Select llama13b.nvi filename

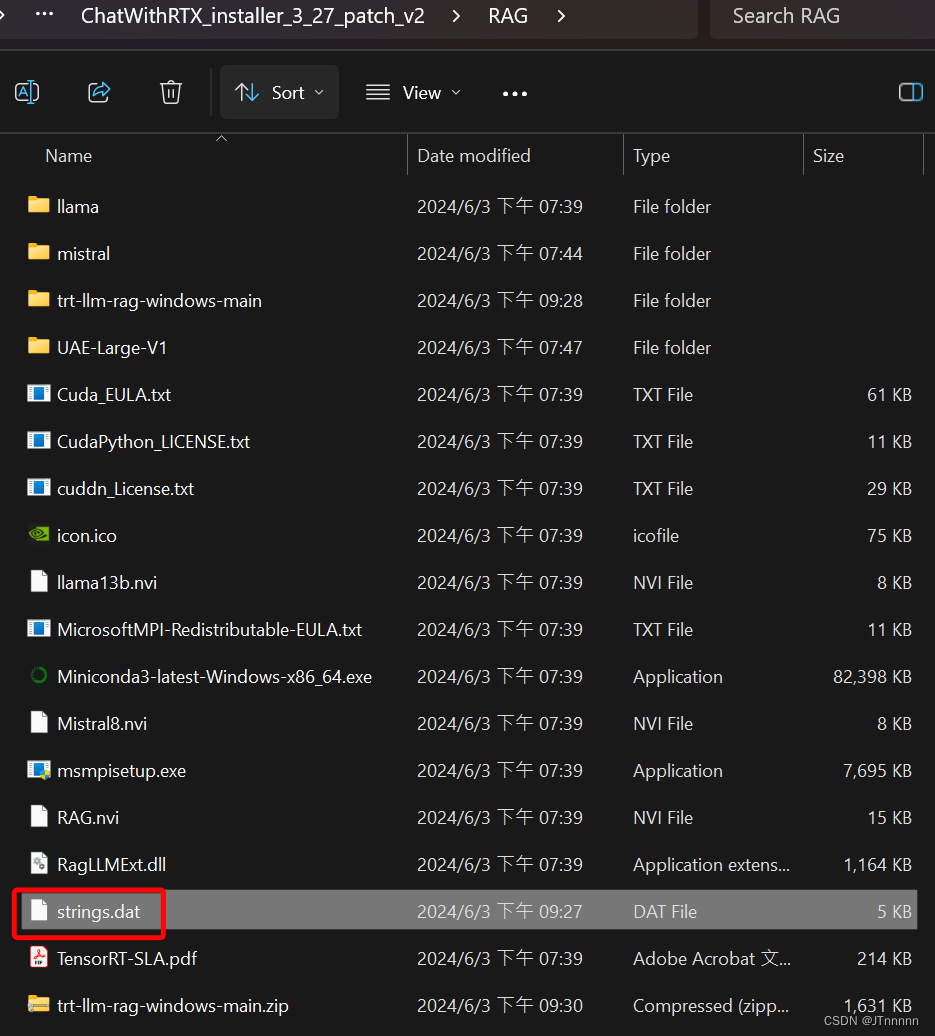107,583
